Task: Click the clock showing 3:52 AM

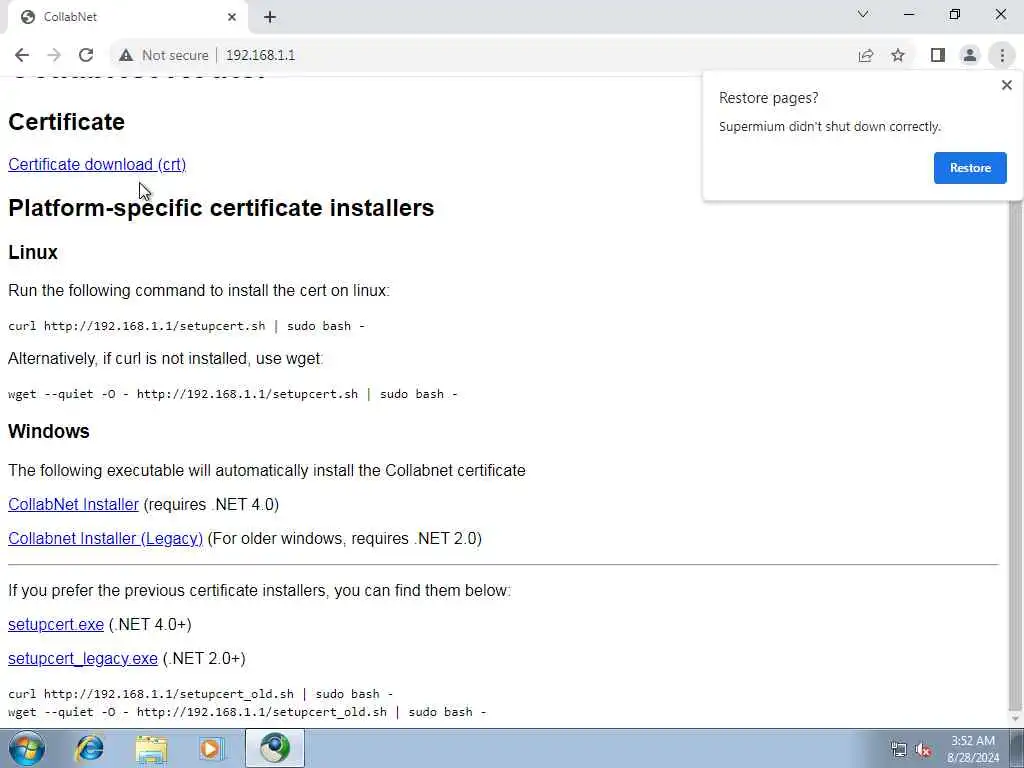Action: click(x=972, y=741)
